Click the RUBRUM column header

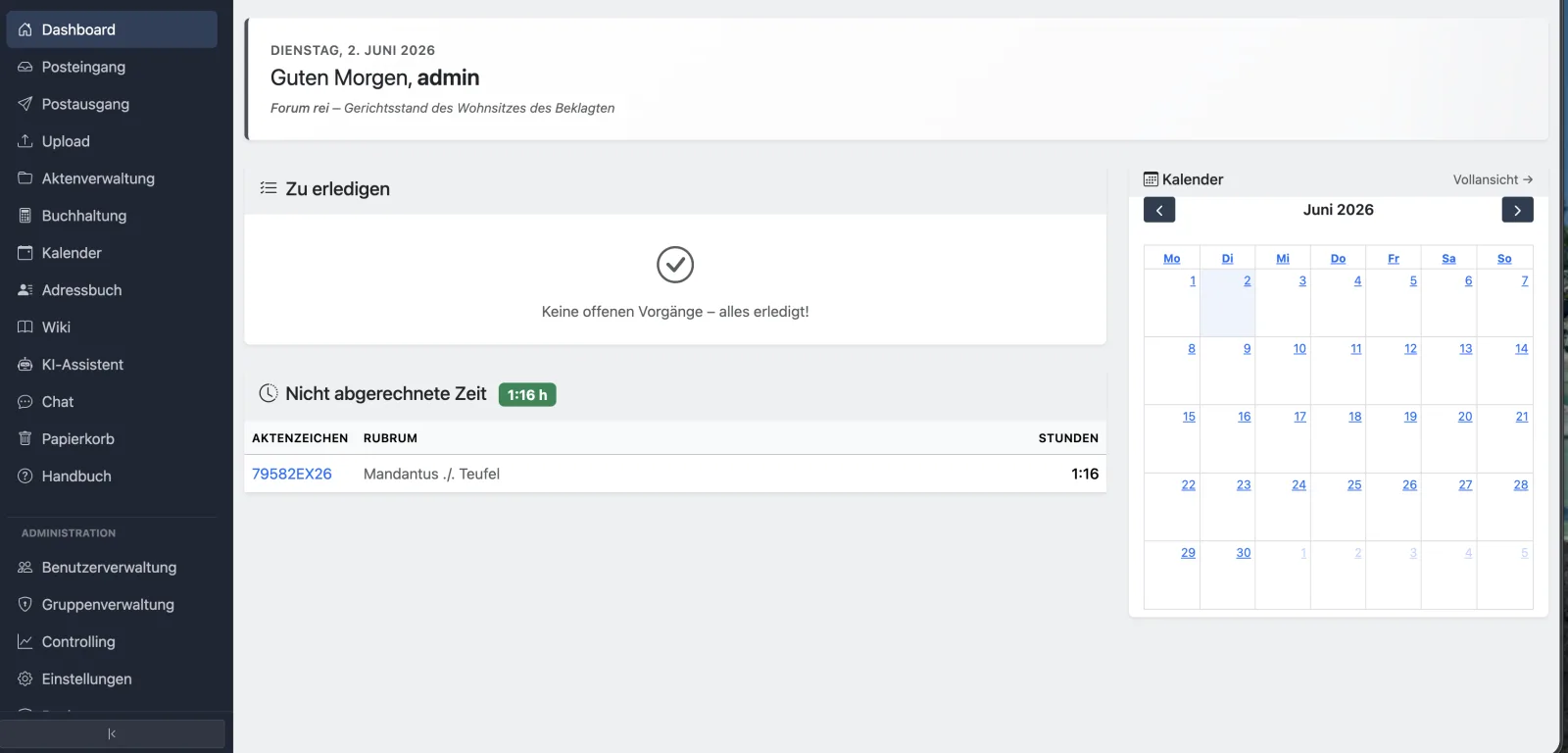click(390, 438)
